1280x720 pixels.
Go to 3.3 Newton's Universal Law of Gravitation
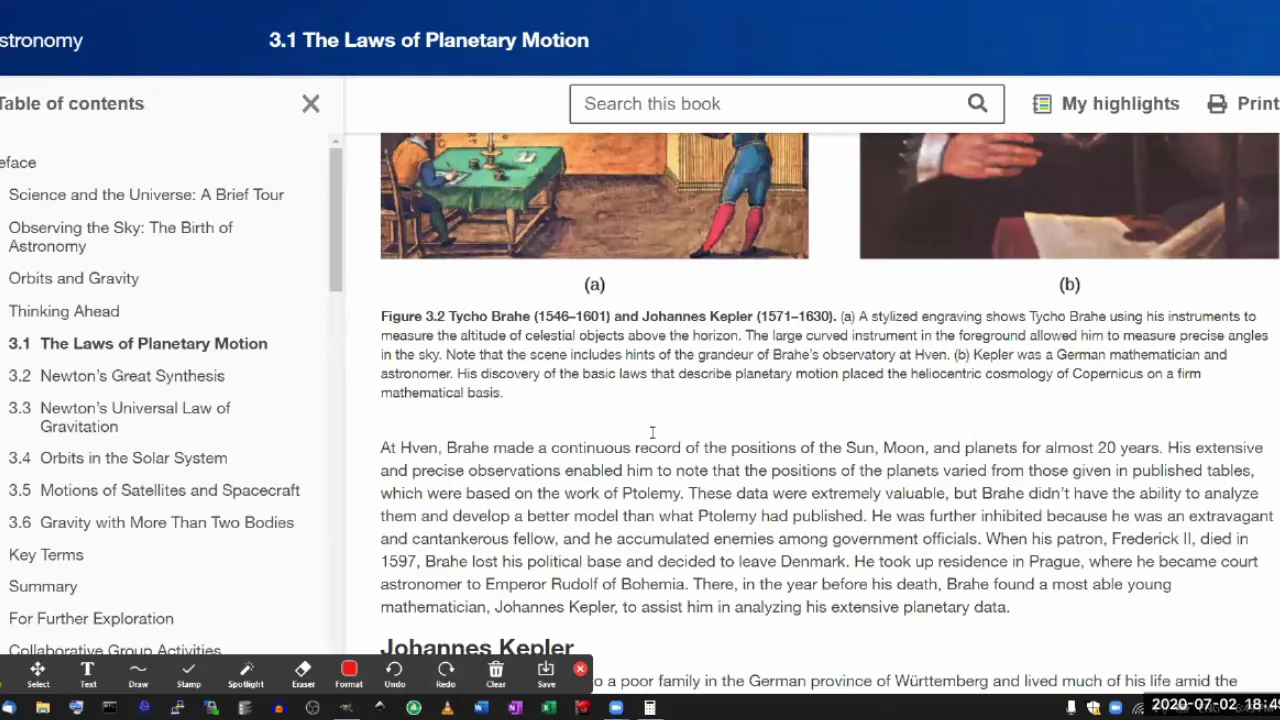(120, 417)
